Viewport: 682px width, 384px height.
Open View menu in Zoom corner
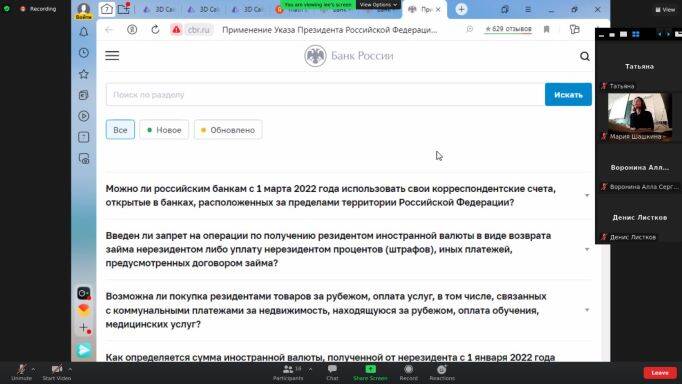(665, 9)
